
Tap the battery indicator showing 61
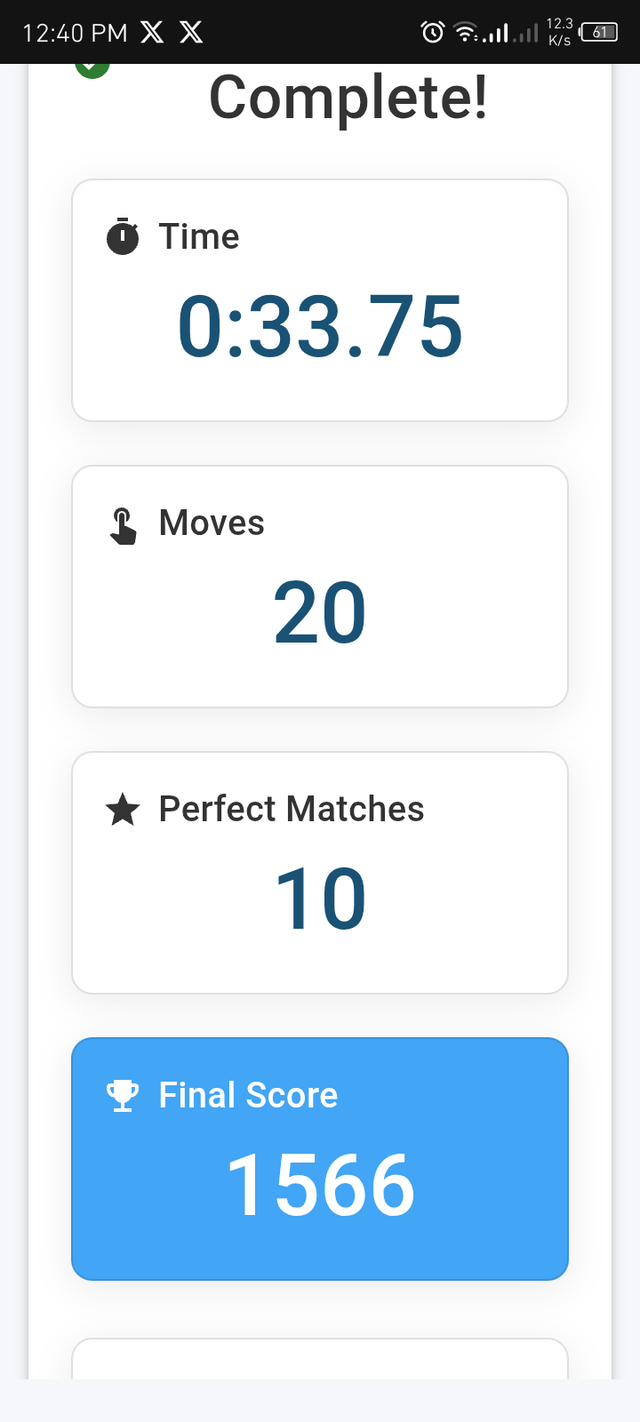[x=599, y=32]
